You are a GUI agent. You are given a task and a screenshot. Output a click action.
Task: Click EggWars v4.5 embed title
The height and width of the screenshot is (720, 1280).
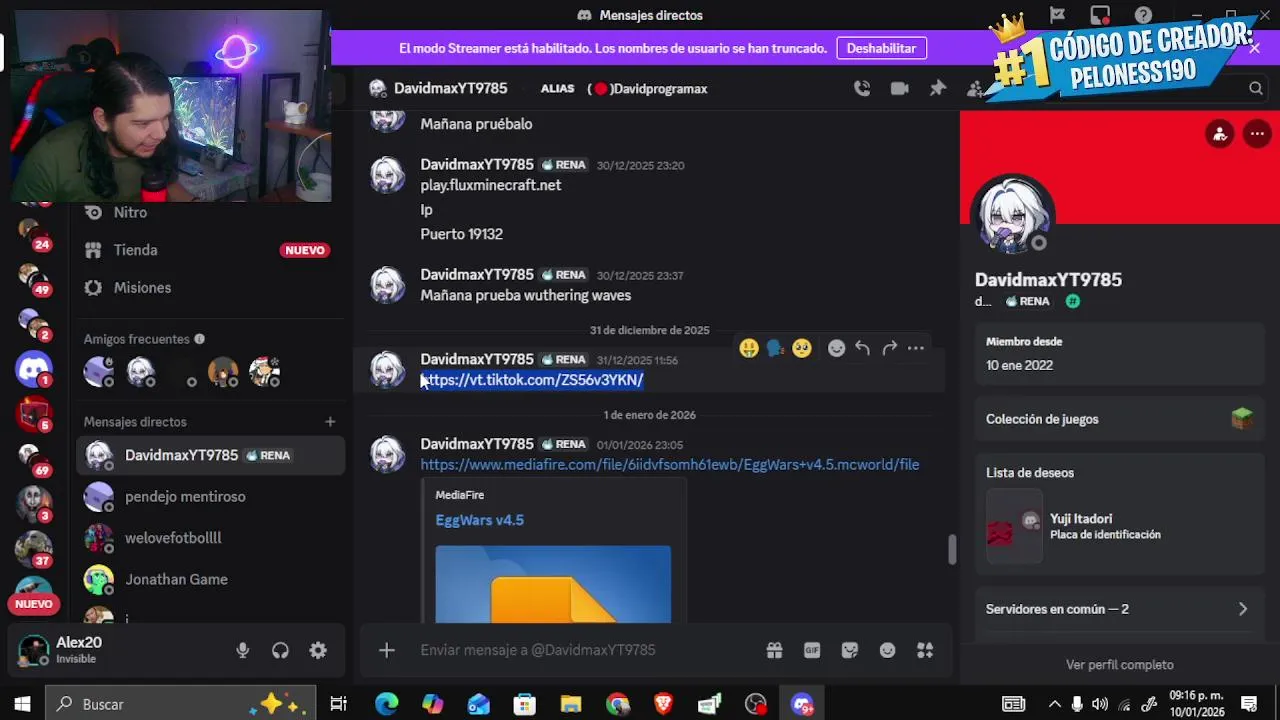pyautogui.click(x=480, y=520)
